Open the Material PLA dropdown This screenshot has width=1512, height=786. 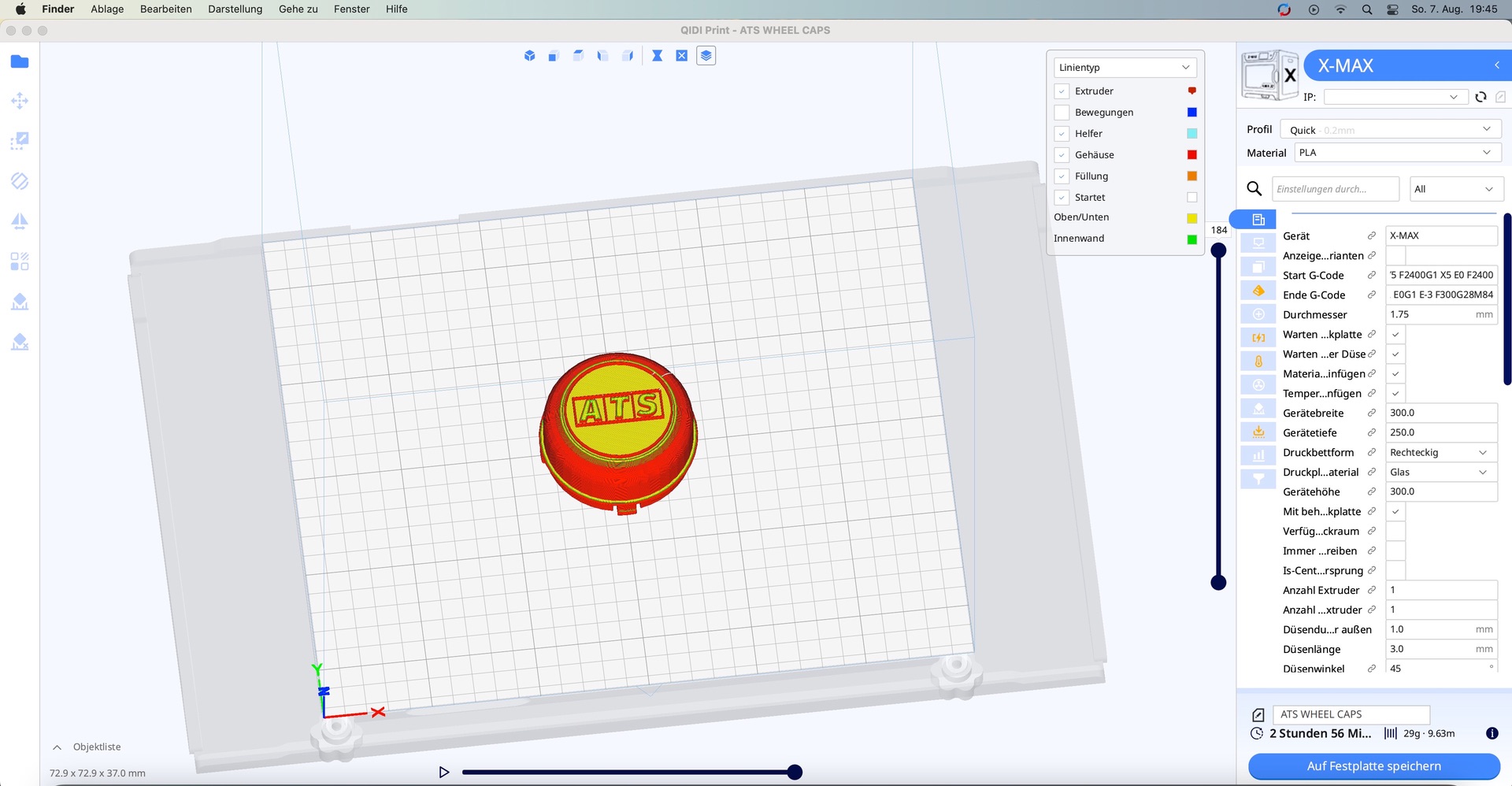[x=1396, y=153]
